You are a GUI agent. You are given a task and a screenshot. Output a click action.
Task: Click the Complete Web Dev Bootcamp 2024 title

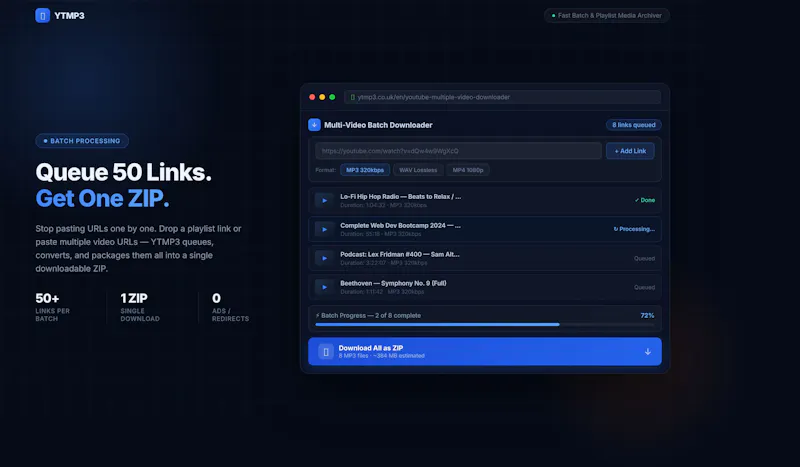[401, 226]
